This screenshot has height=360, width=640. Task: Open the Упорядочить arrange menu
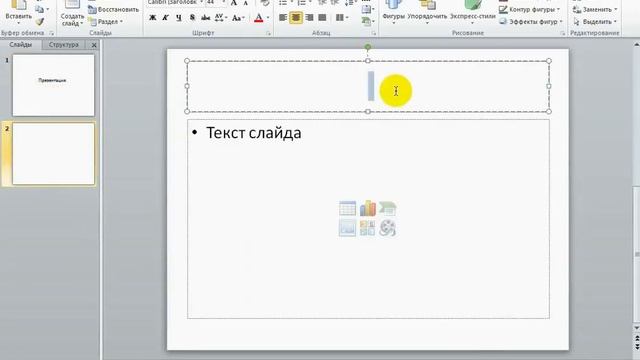427,12
